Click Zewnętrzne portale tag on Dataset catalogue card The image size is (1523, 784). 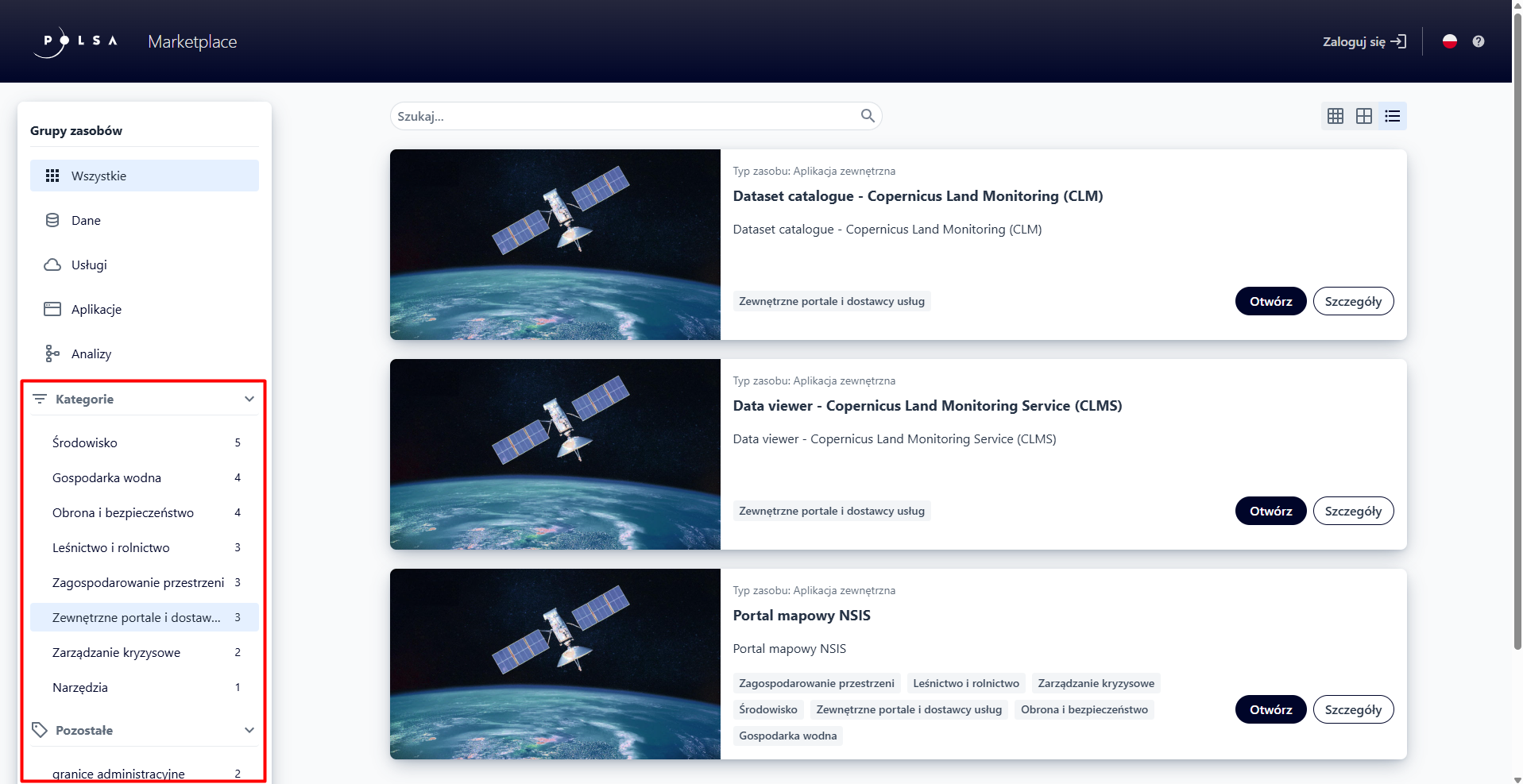tap(832, 301)
